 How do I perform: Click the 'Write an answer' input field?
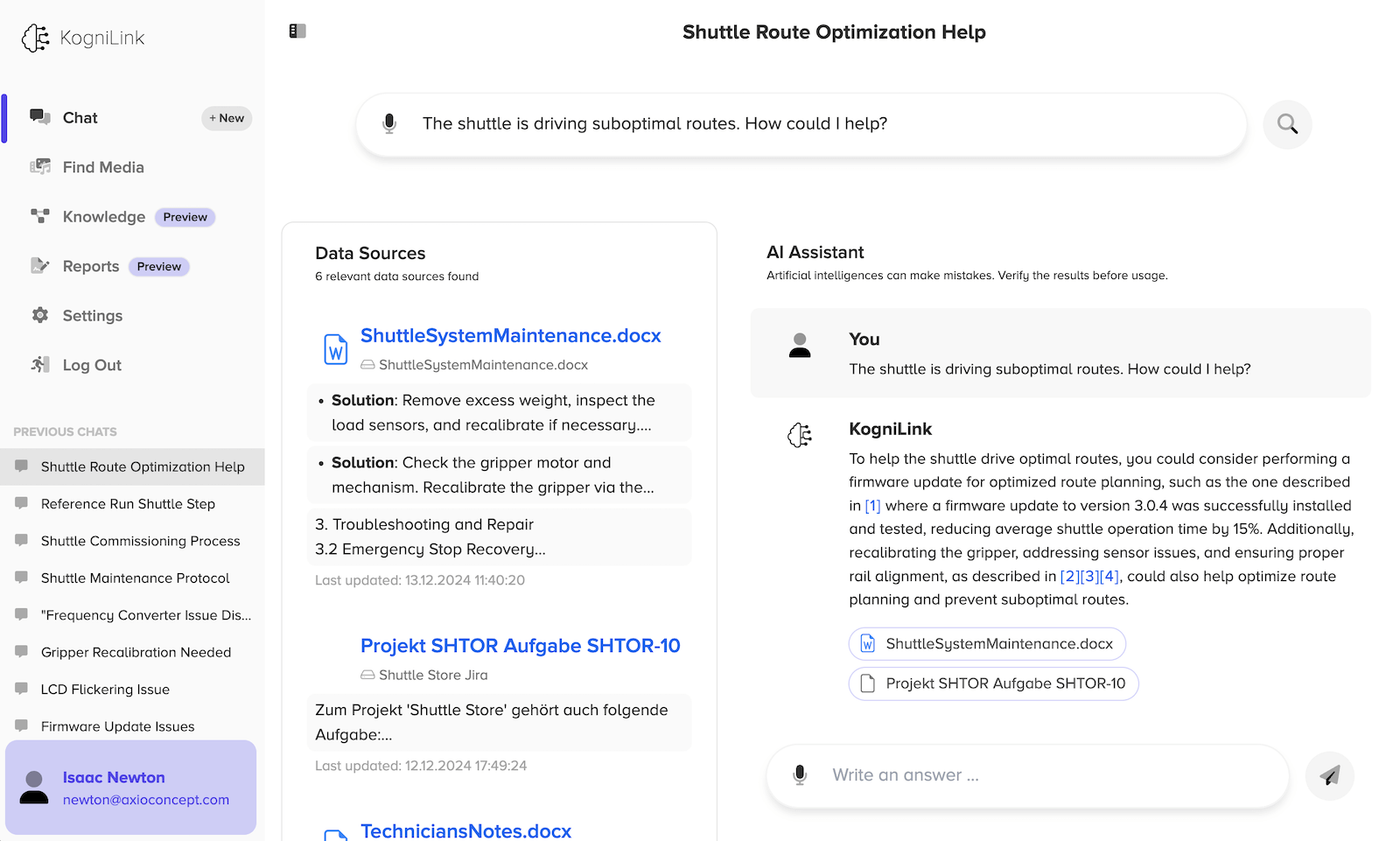[x=1027, y=775]
